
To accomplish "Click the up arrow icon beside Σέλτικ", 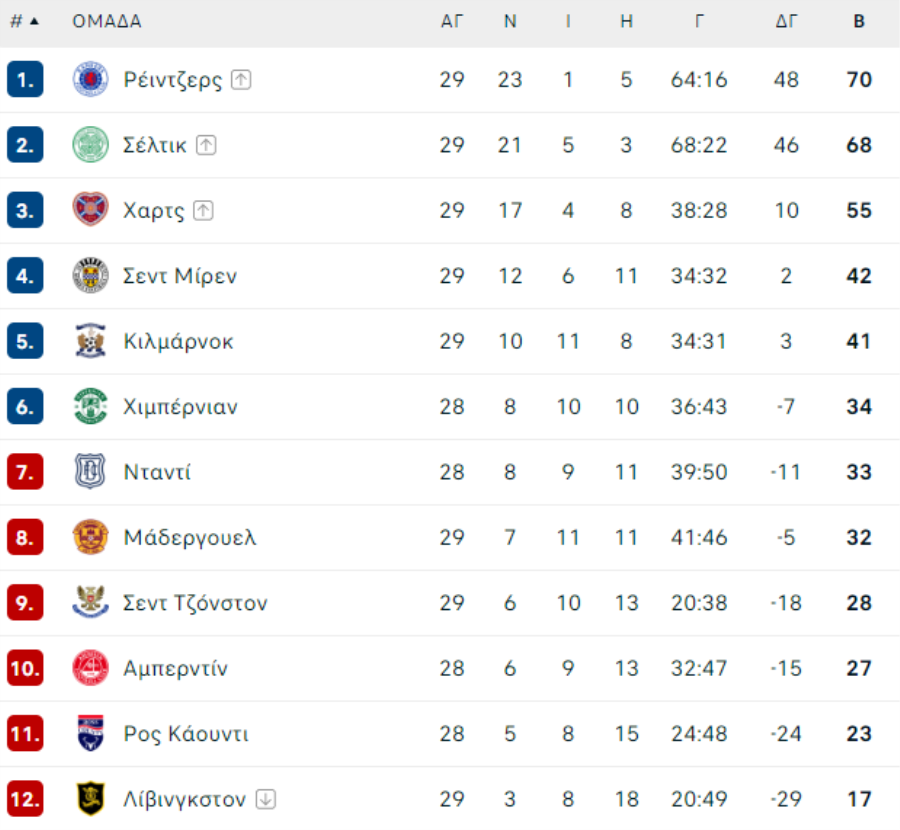I will coord(206,145).
